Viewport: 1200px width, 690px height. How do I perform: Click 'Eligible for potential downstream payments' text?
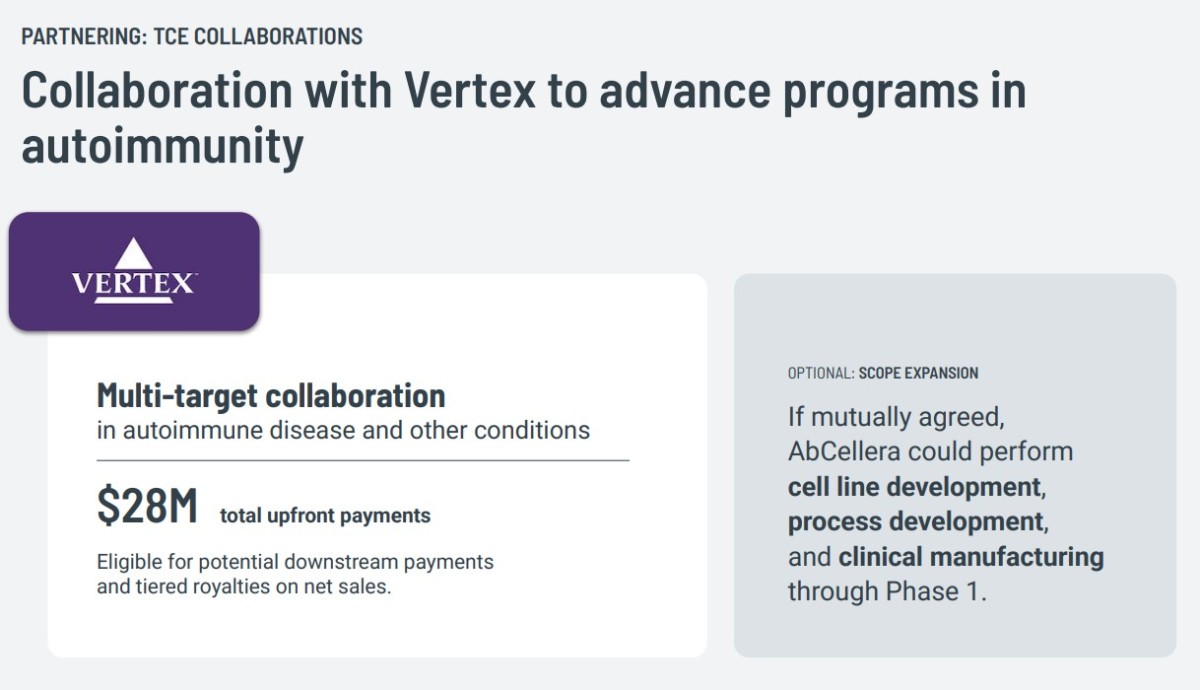coord(295,562)
